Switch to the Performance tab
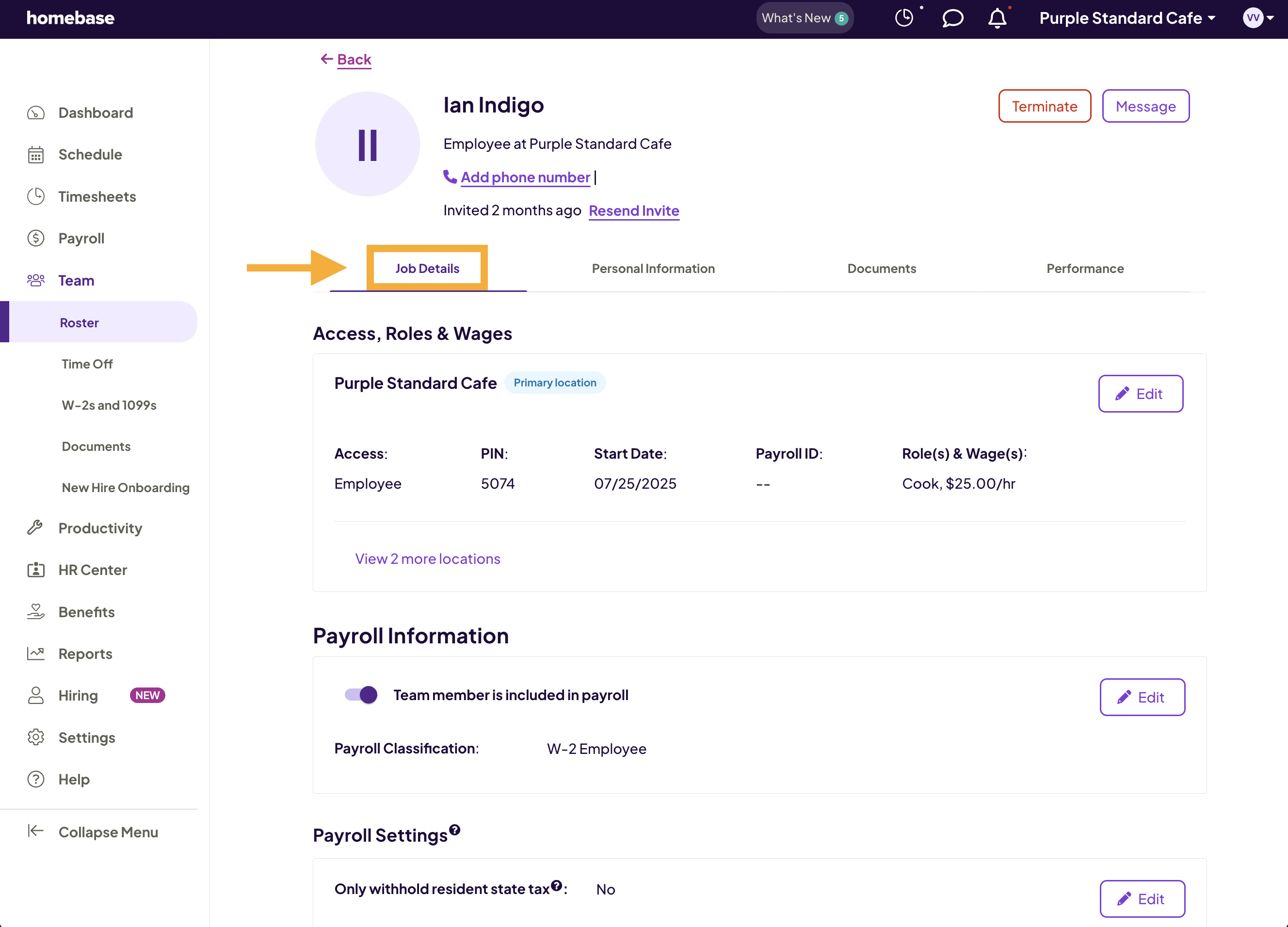This screenshot has width=1288, height=927. 1085,269
